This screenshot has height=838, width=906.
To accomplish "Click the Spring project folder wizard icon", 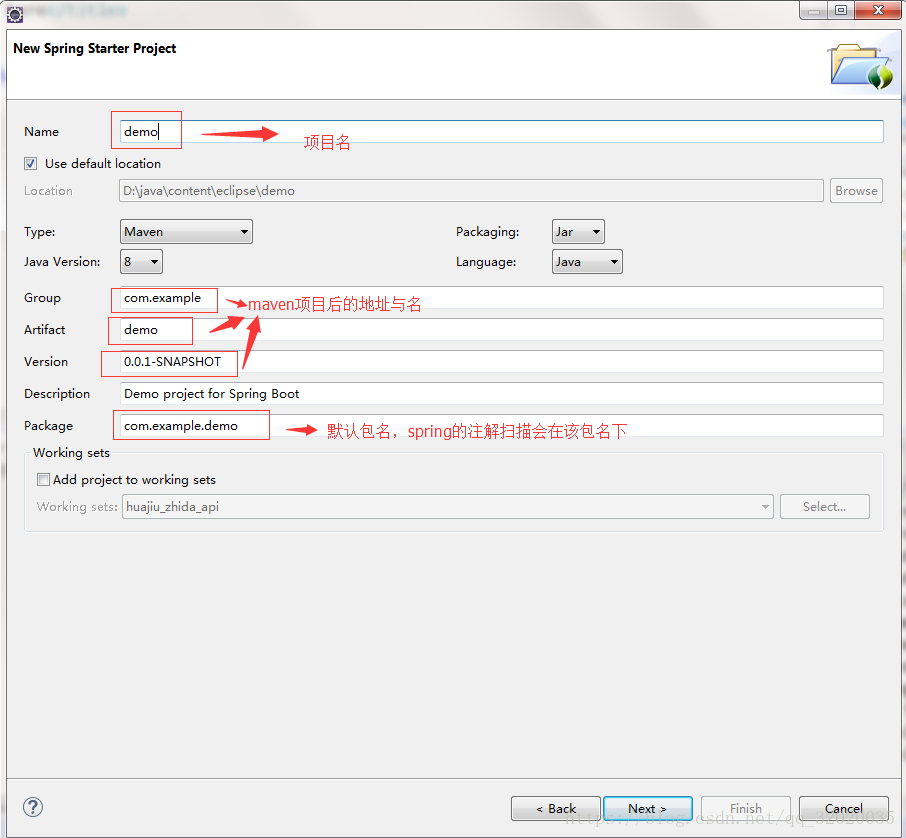I will (862, 66).
